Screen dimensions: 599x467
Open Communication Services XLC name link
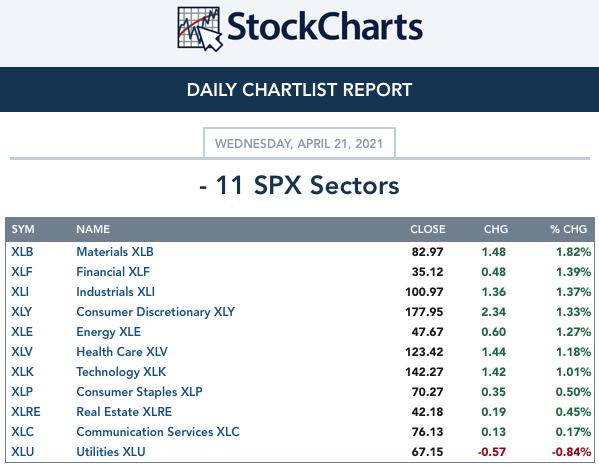click(x=158, y=431)
